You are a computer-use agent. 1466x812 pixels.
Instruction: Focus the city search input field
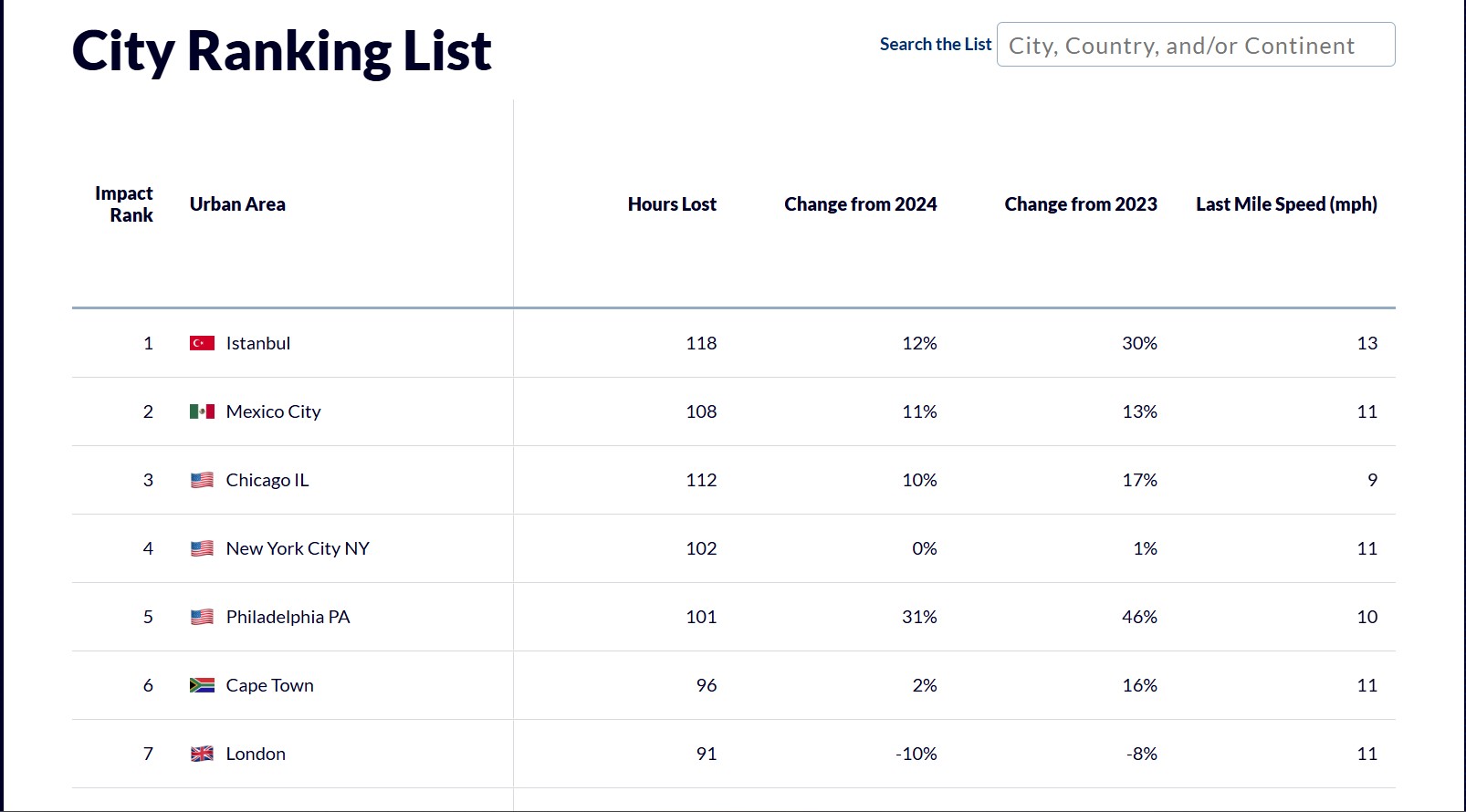(1195, 45)
